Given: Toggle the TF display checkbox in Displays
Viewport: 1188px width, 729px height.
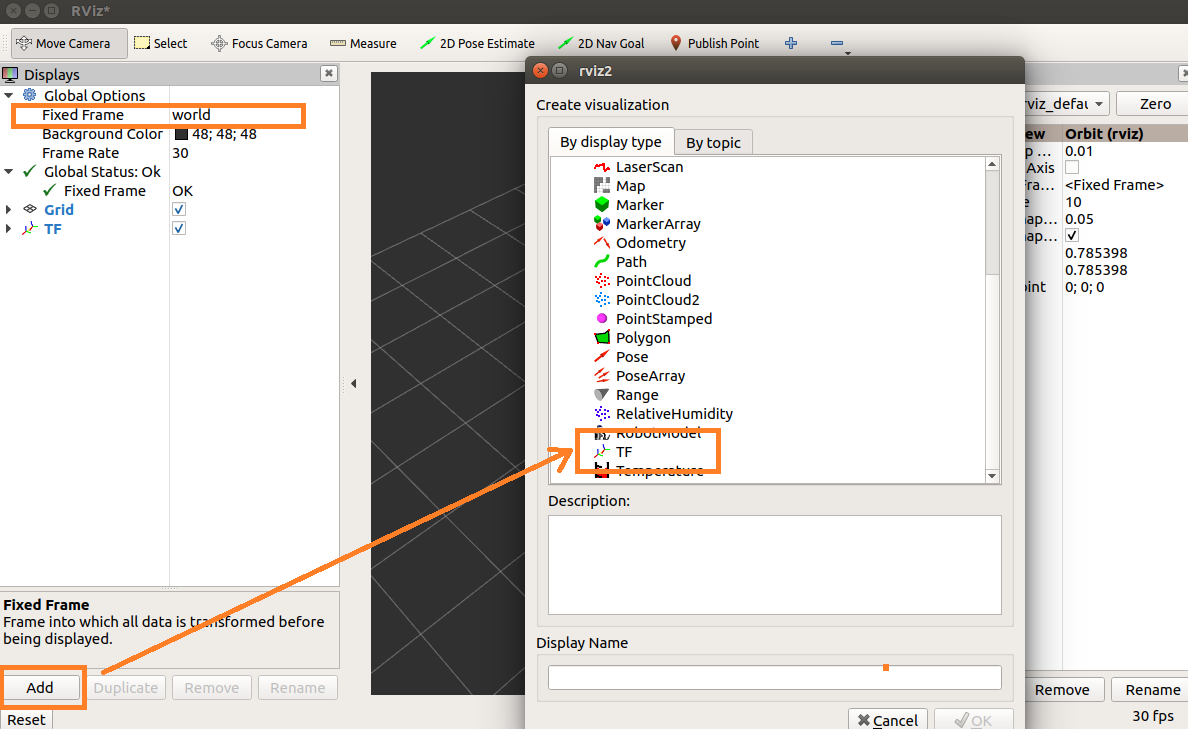Looking at the screenshot, I should point(179,228).
